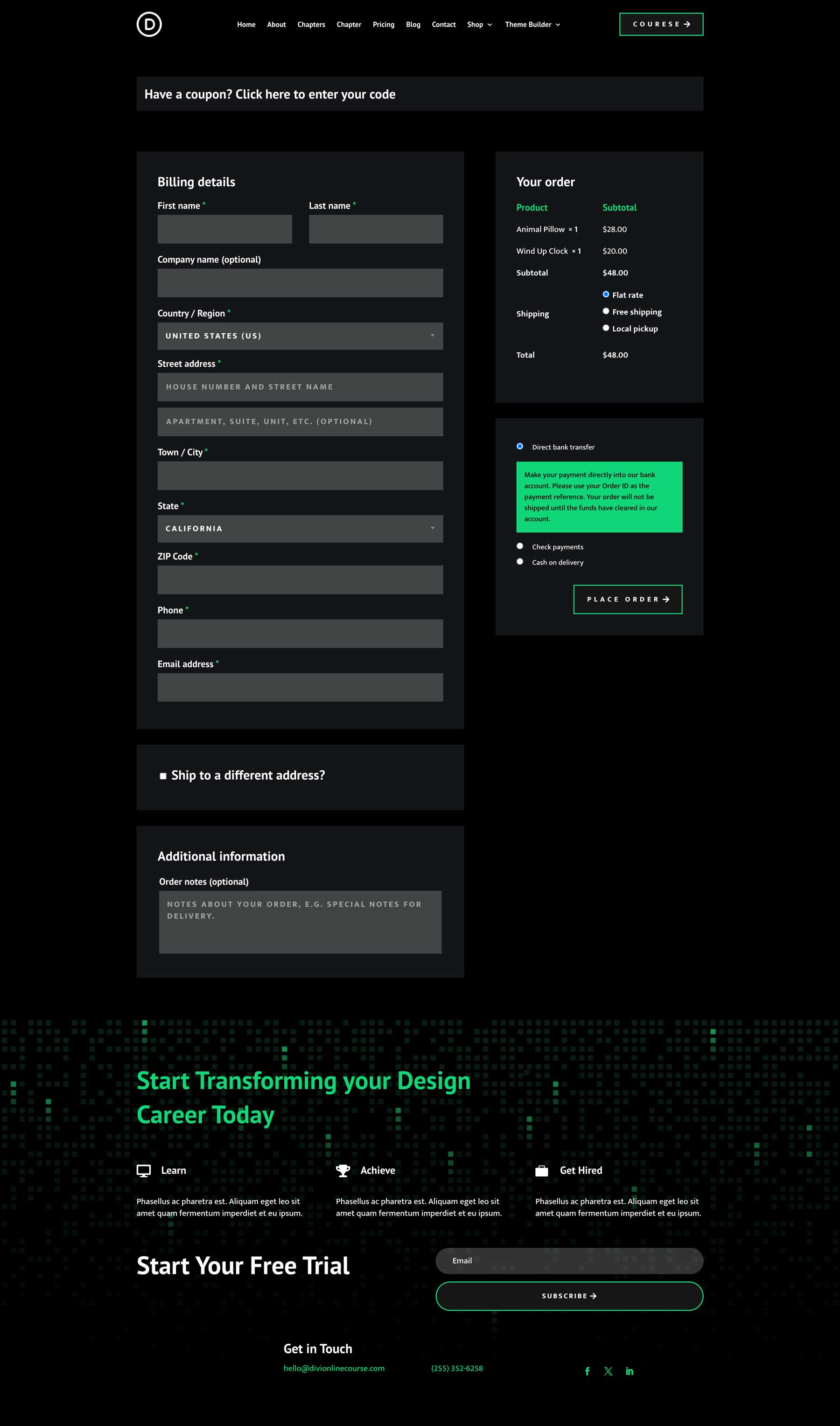Image resolution: width=840 pixels, height=1426 pixels.
Task: Click the Get Hired briefcase icon
Action: tap(542, 1171)
